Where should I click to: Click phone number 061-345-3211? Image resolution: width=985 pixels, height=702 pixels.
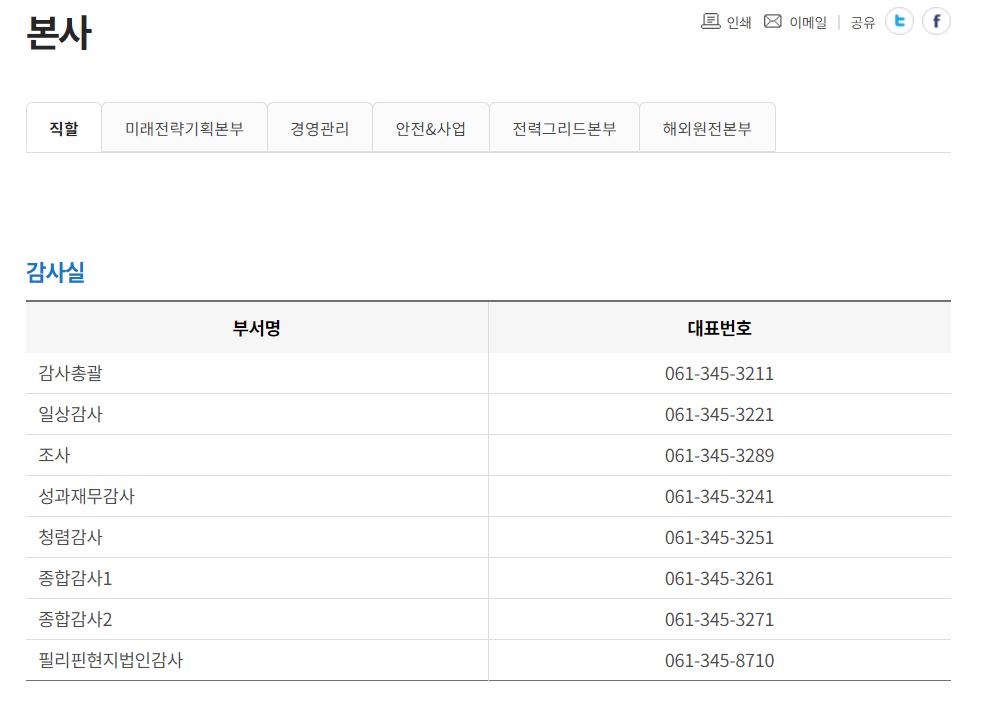tap(719, 373)
